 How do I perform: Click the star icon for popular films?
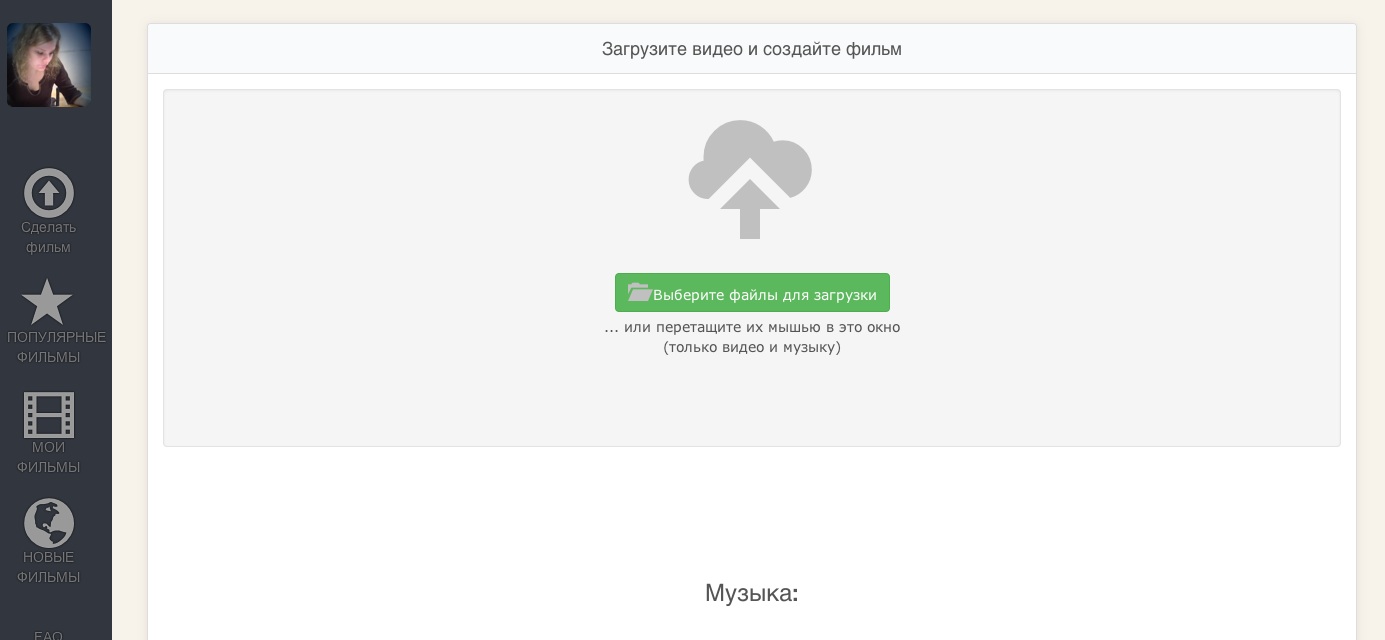47,302
